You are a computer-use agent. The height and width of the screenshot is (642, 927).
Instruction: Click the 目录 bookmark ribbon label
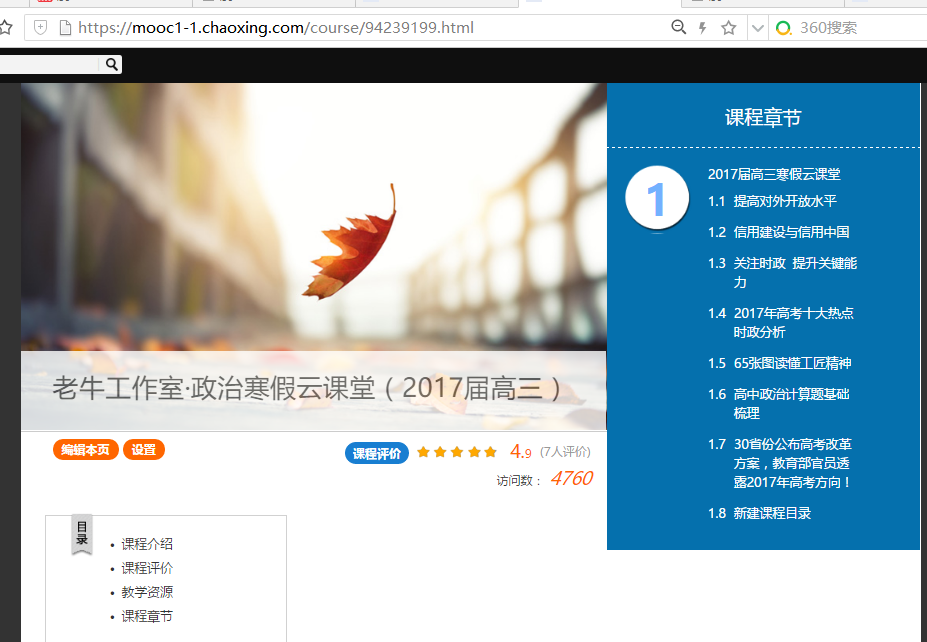tap(82, 534)
